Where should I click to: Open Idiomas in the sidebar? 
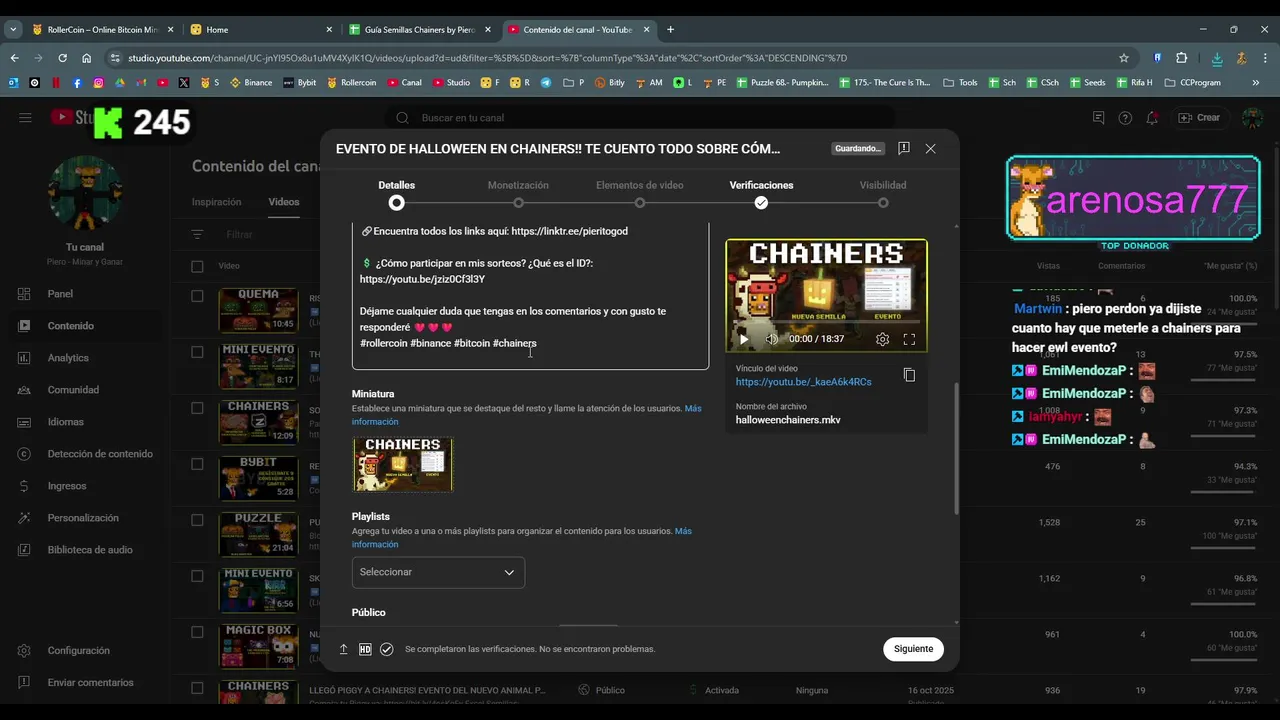[66, 422]
